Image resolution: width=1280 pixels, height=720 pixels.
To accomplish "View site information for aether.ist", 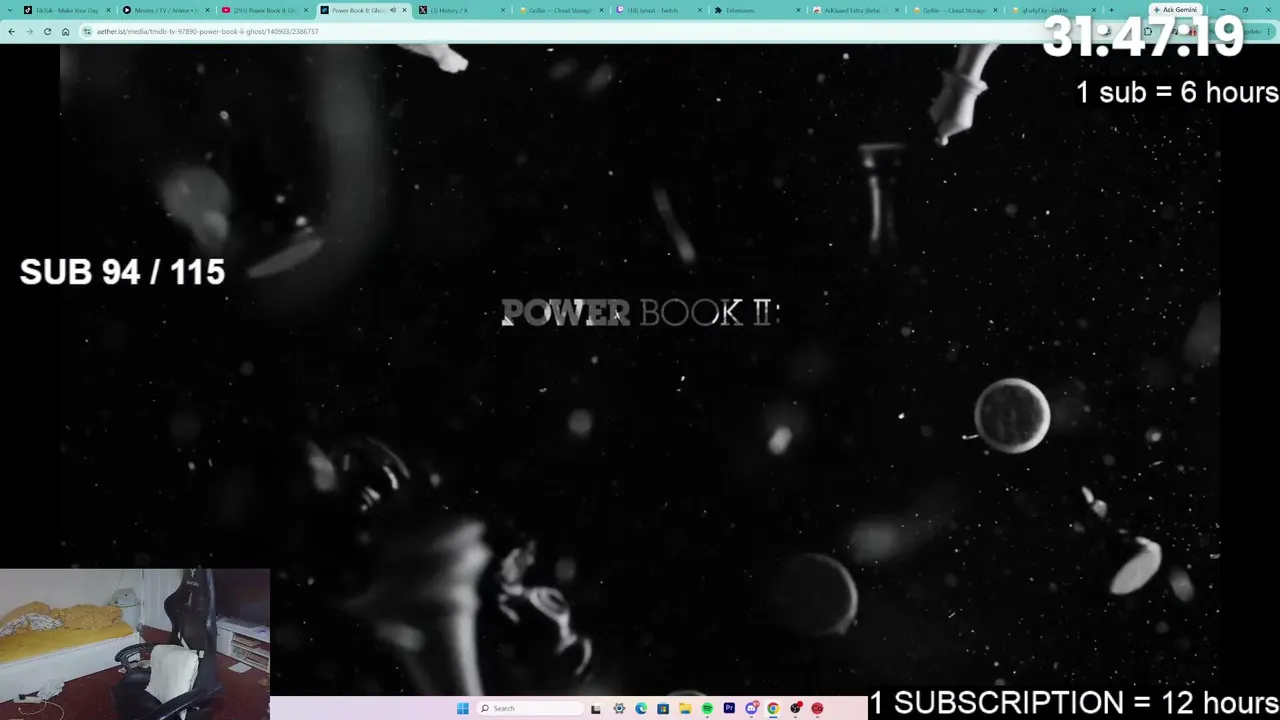I will [x=88, y=31].
